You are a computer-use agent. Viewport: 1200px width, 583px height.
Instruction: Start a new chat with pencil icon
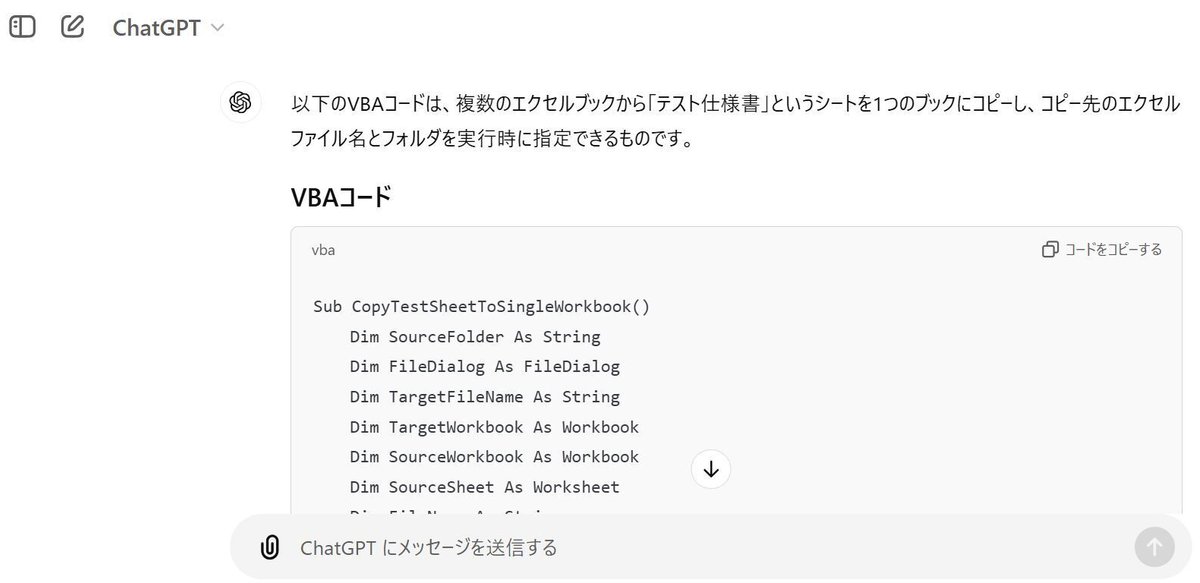[72, 27]
